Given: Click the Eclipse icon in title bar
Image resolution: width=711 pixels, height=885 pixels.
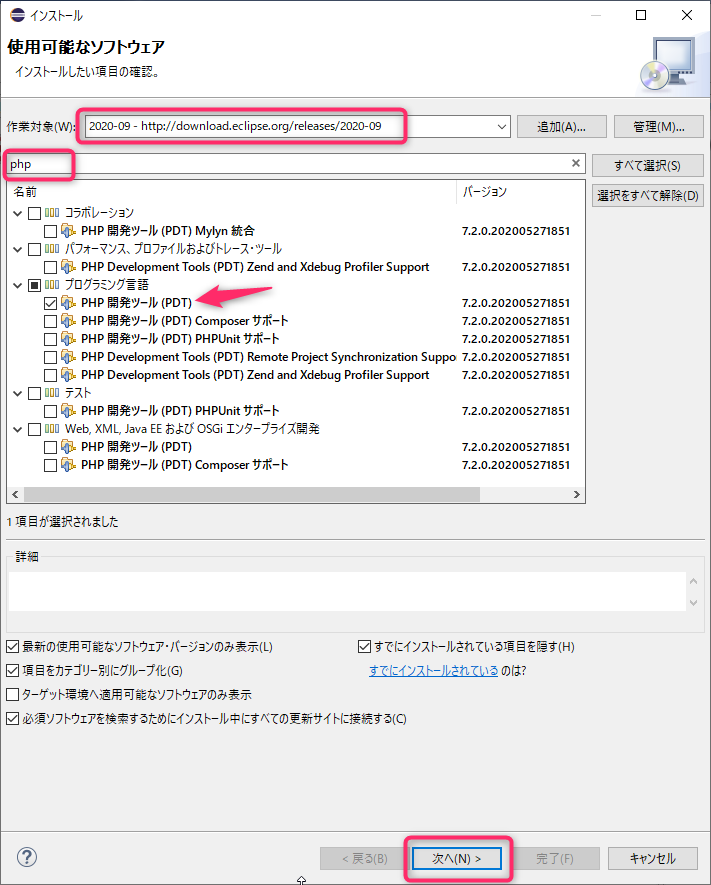Looking at the screenshot, I should click(17, 15).
